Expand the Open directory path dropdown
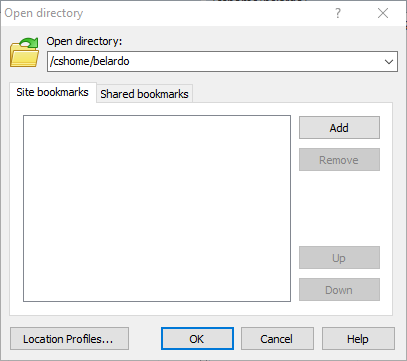Viewport: 407px width, 361px height. pyautogui.click(x=389, y=62)
